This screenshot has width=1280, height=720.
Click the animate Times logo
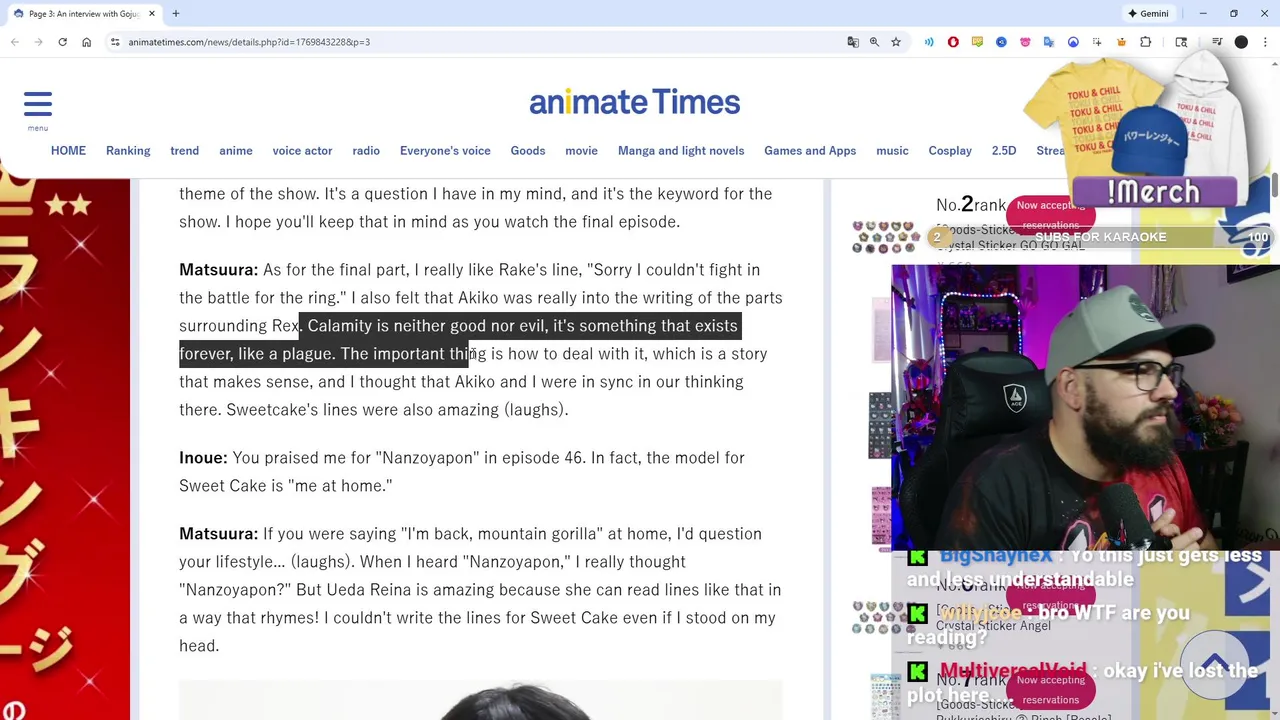click(x=635, y=102)
